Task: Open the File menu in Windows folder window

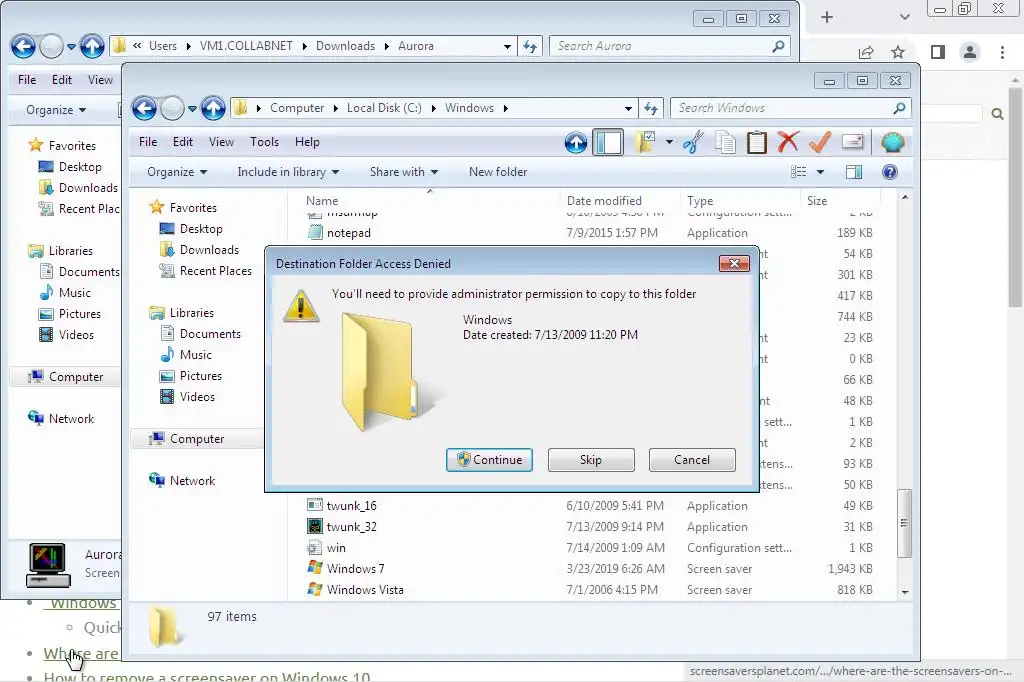Action: (148, 142)
